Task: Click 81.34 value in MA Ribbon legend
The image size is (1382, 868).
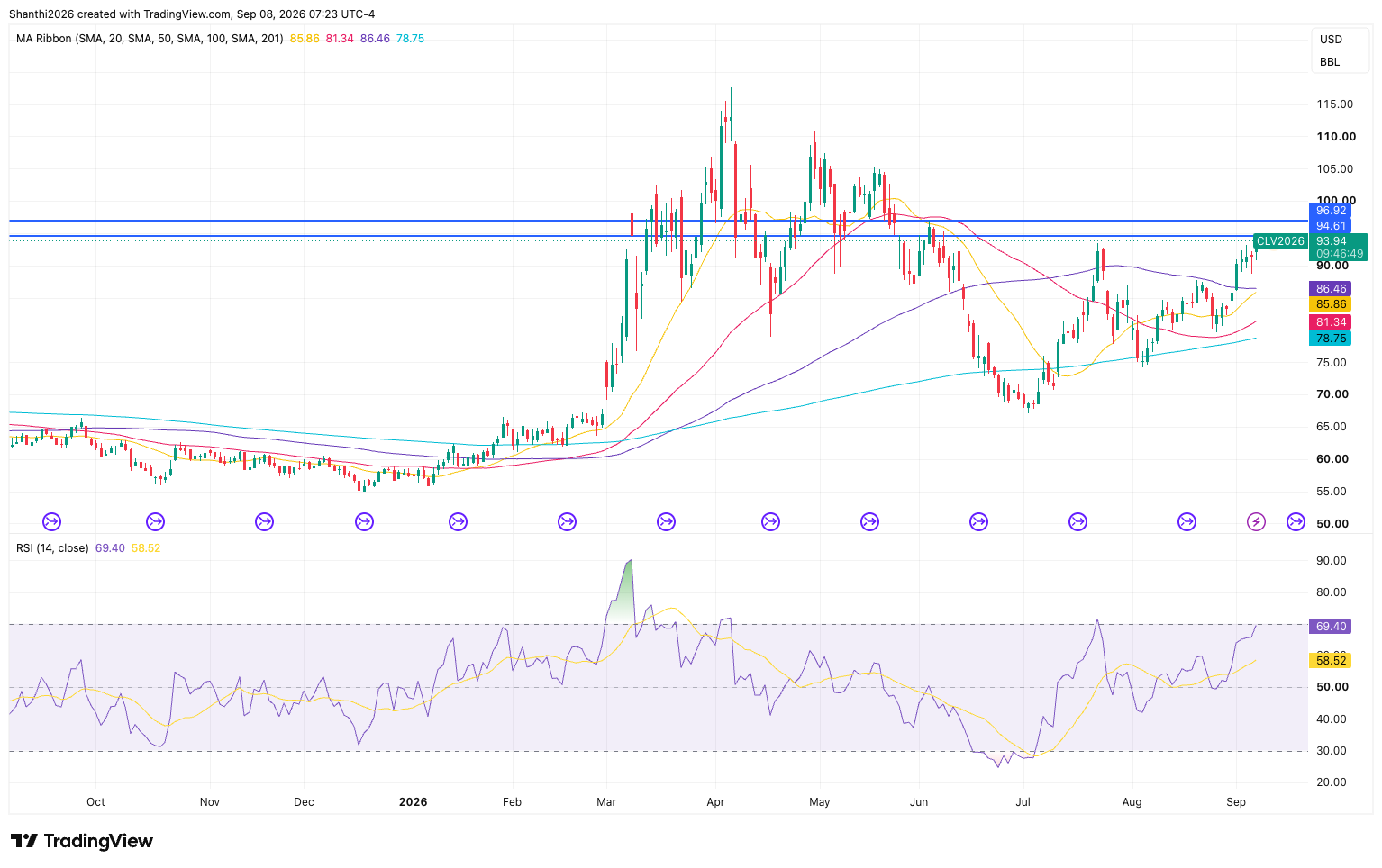Action: coord(340,39)
